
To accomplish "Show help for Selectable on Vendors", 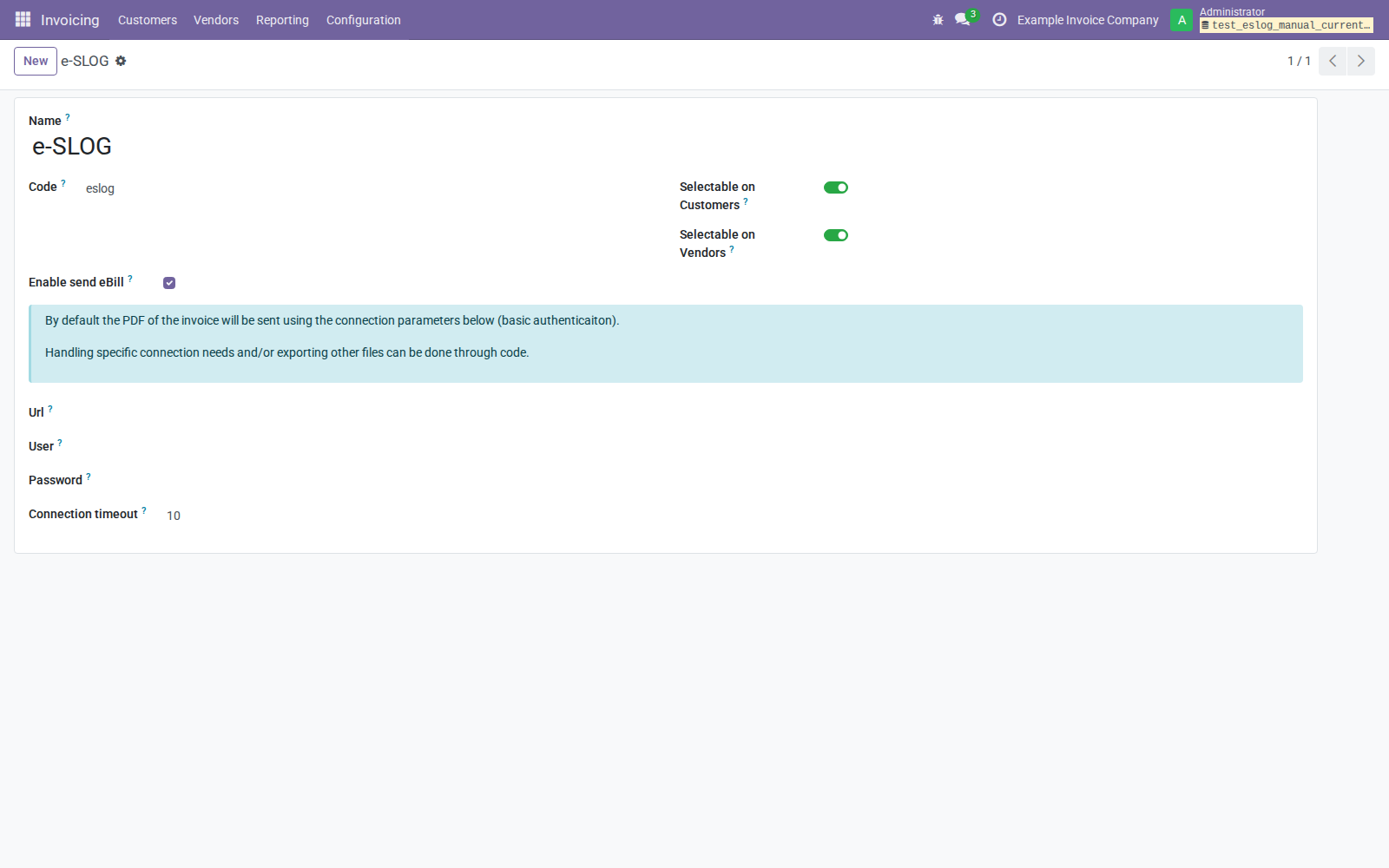I will coord(732,249).
